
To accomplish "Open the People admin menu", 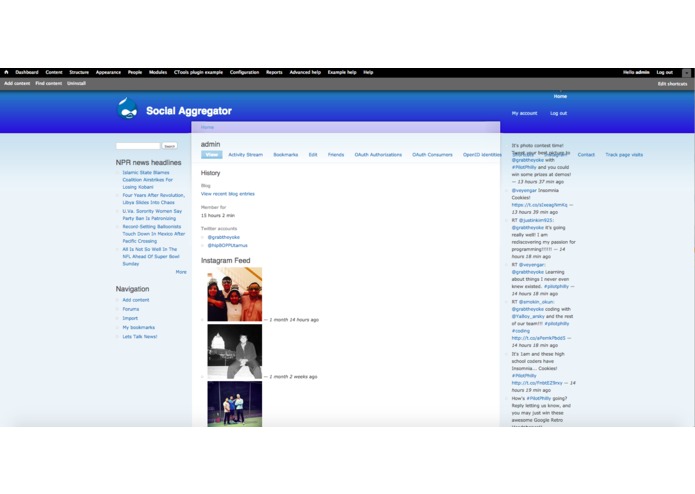I will [135, 72].
